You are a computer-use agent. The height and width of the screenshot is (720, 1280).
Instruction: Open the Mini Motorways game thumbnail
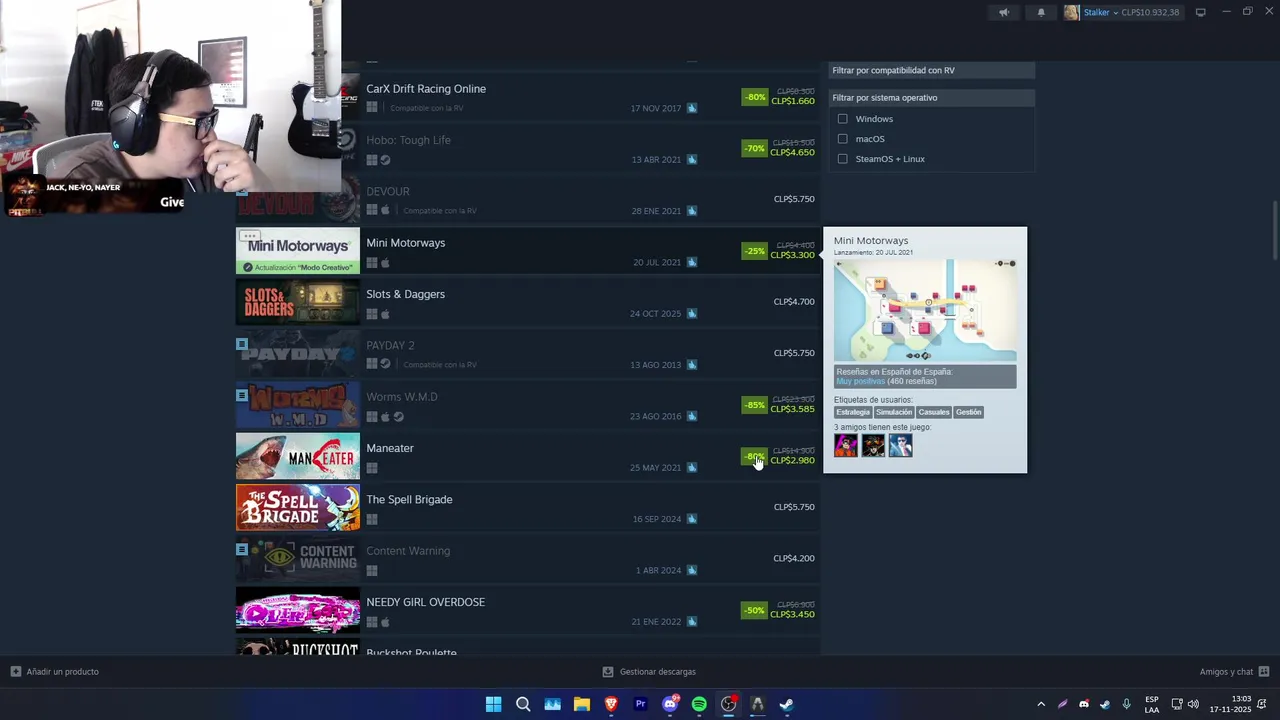coord(297,251)
